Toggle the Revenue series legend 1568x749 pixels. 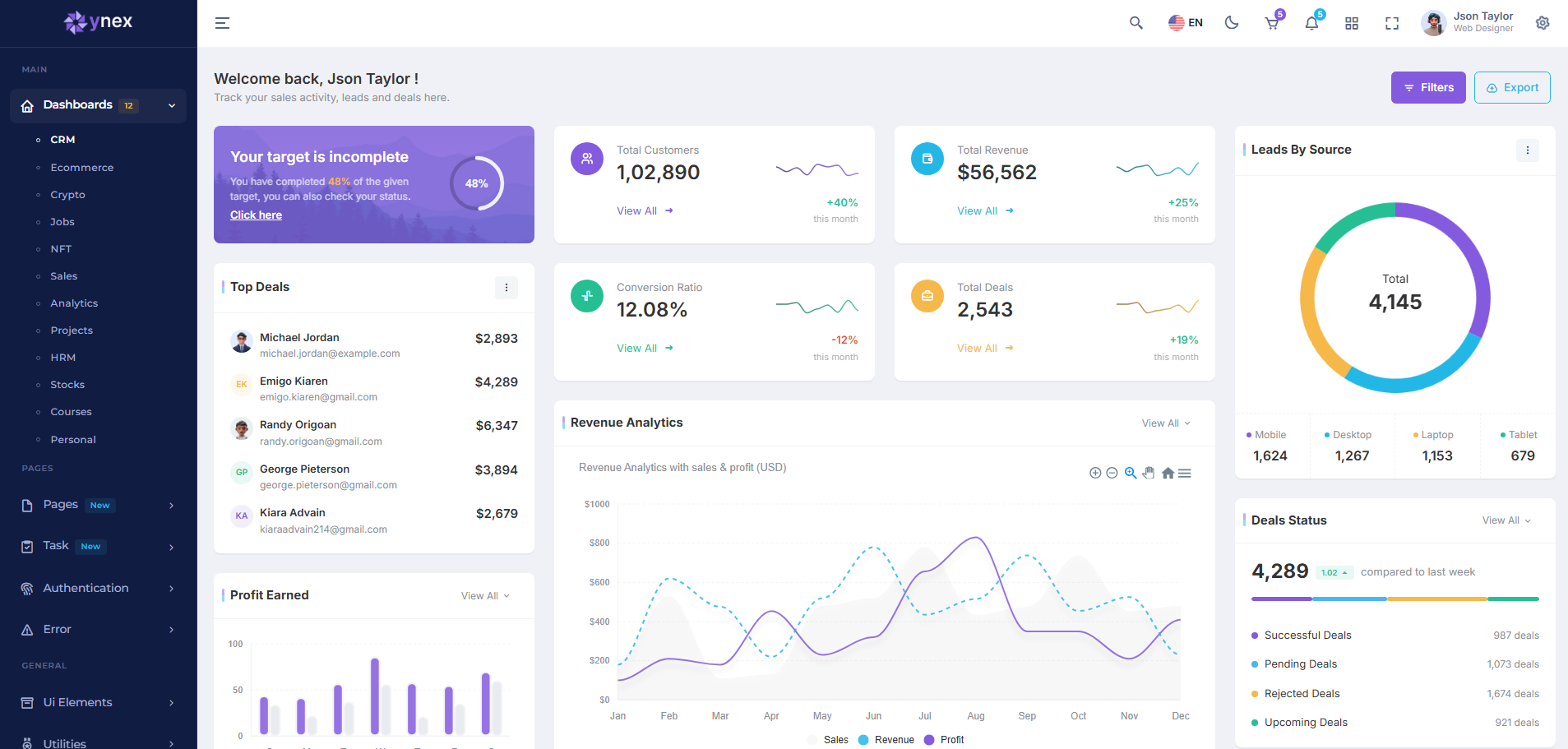pyautogui.click(x=886, y=740)
